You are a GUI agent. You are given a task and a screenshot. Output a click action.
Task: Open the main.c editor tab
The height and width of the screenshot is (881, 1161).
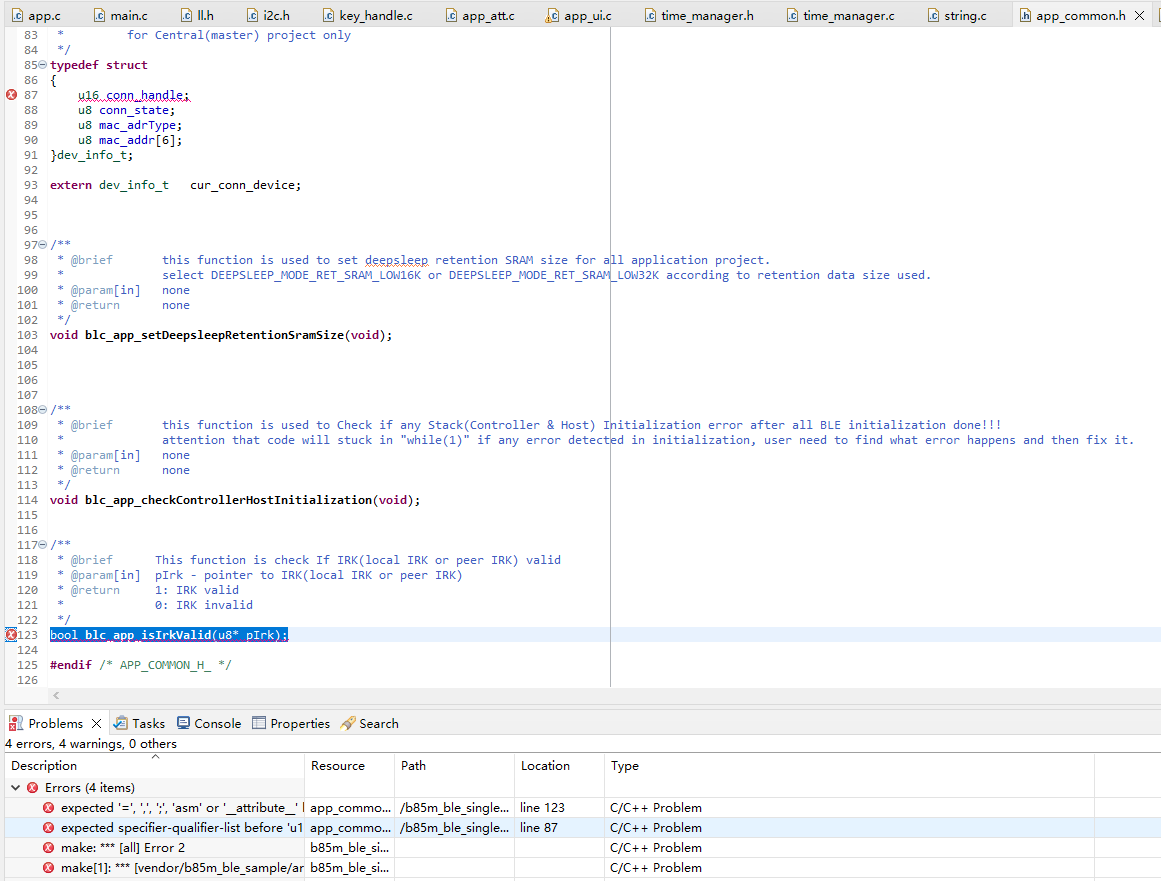point(121,15)
